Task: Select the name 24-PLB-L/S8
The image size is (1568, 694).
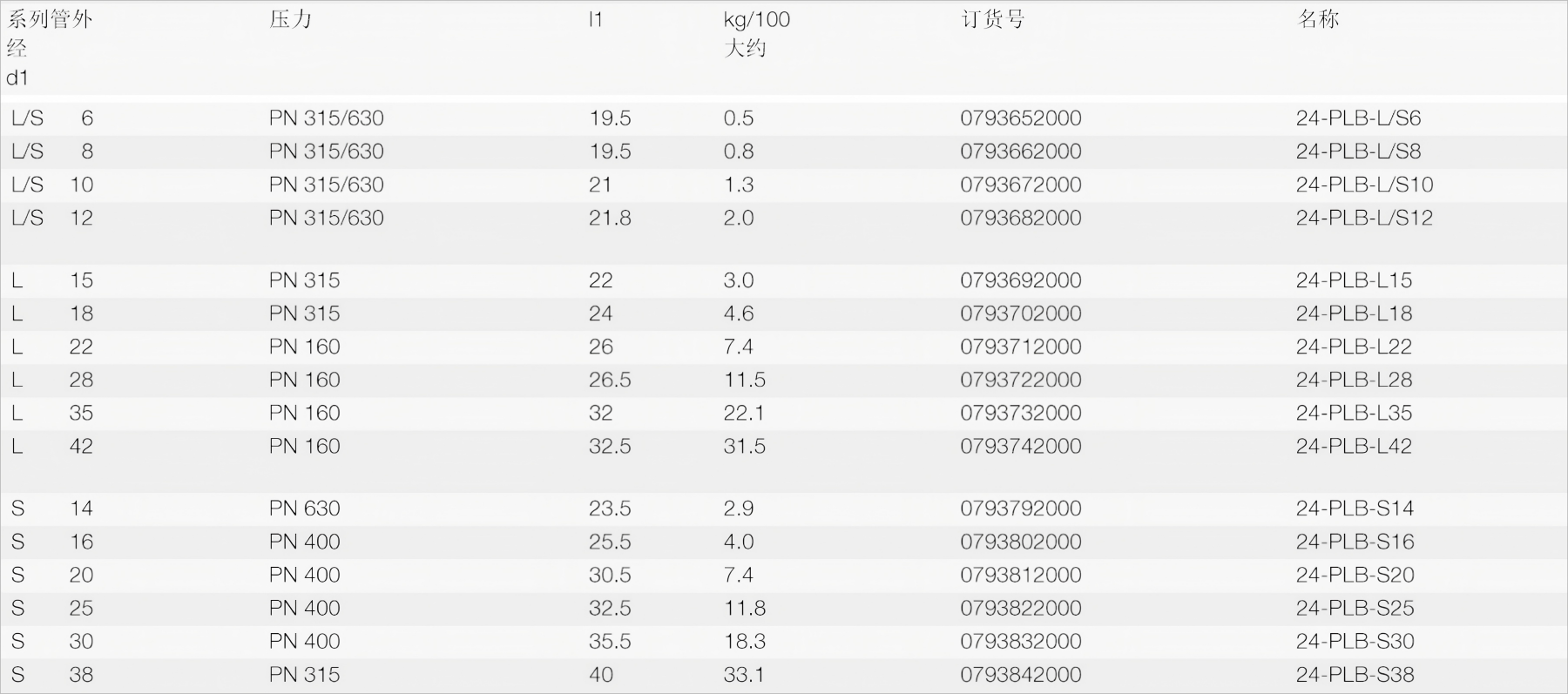Action: [x=1357, y=152]
